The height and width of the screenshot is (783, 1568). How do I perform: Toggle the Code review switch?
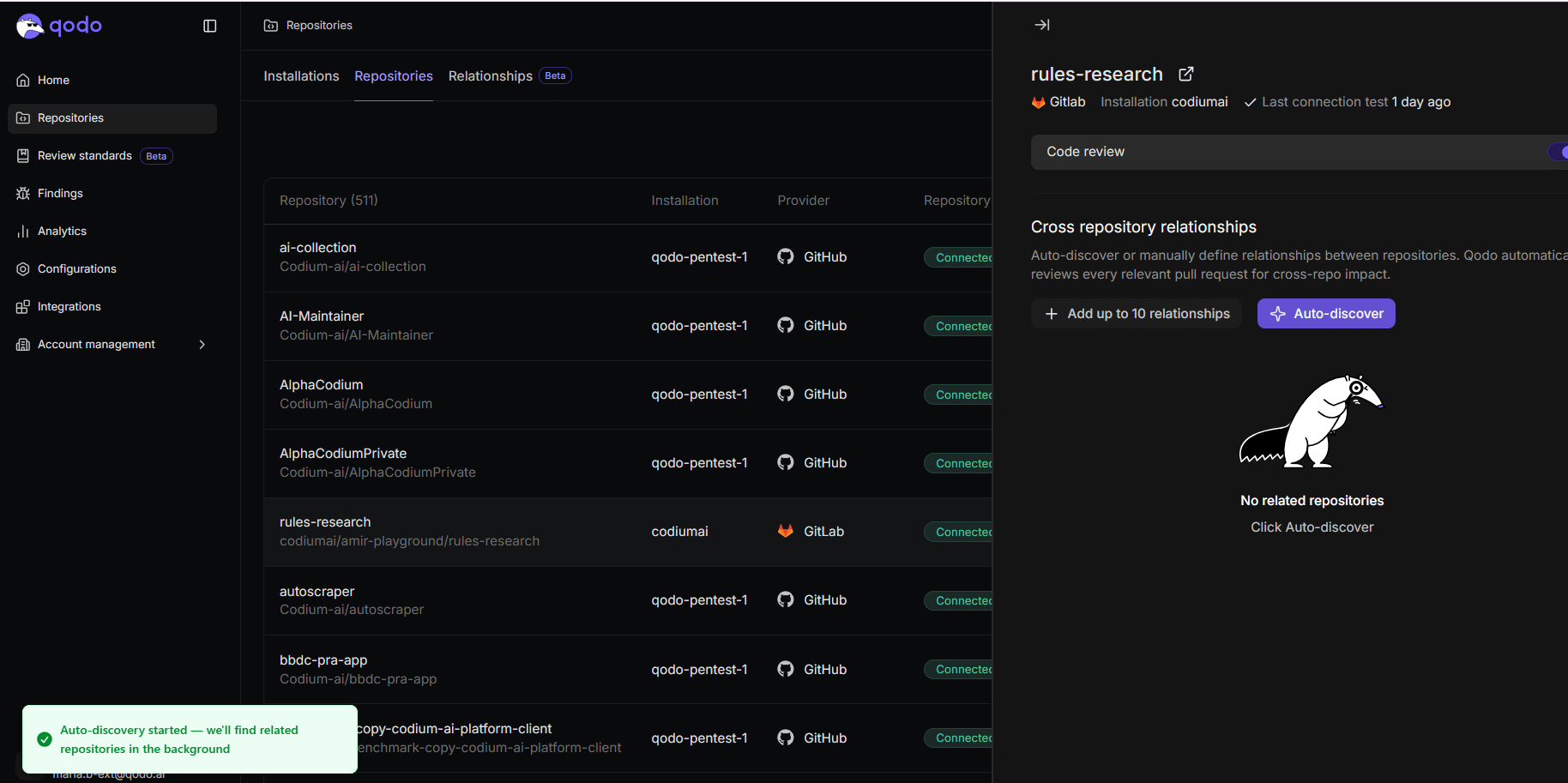tap(1558, 152)
